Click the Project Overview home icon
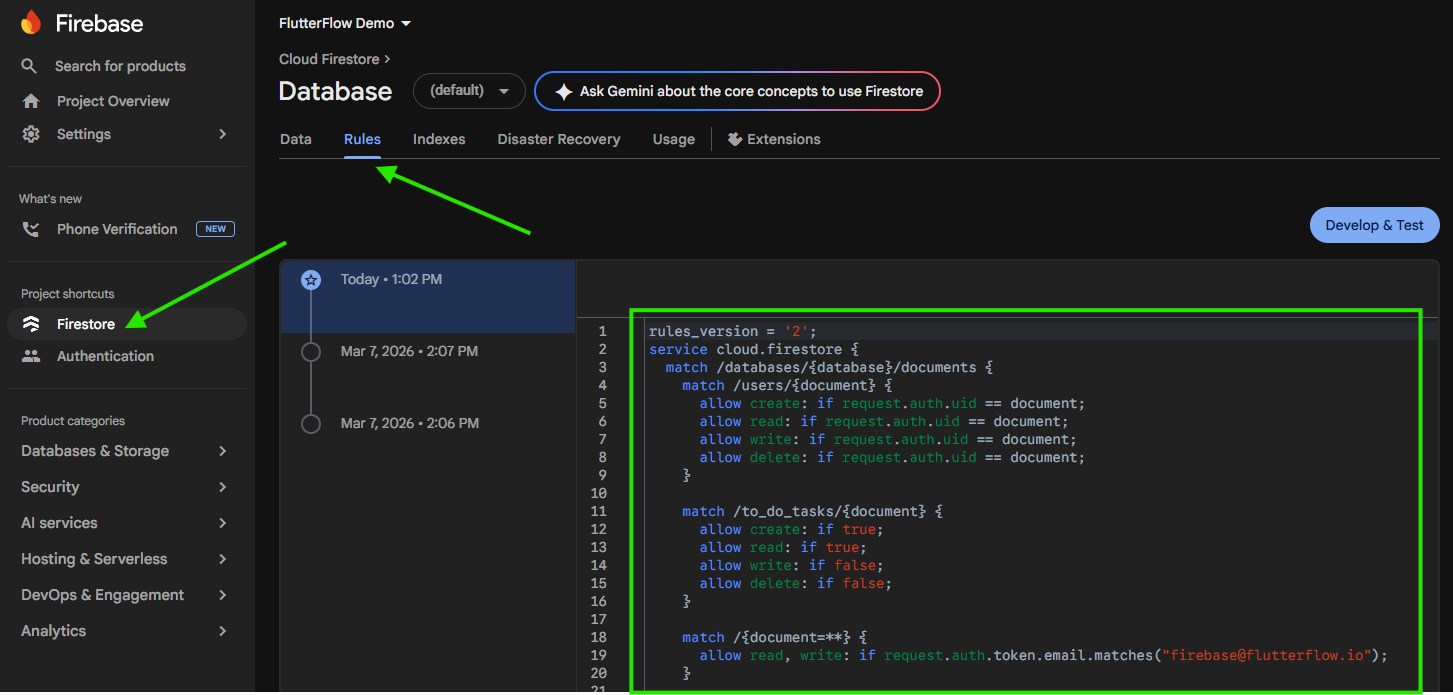The height and width of the screenshot is (695, 1453). click(x=31, y=101)
